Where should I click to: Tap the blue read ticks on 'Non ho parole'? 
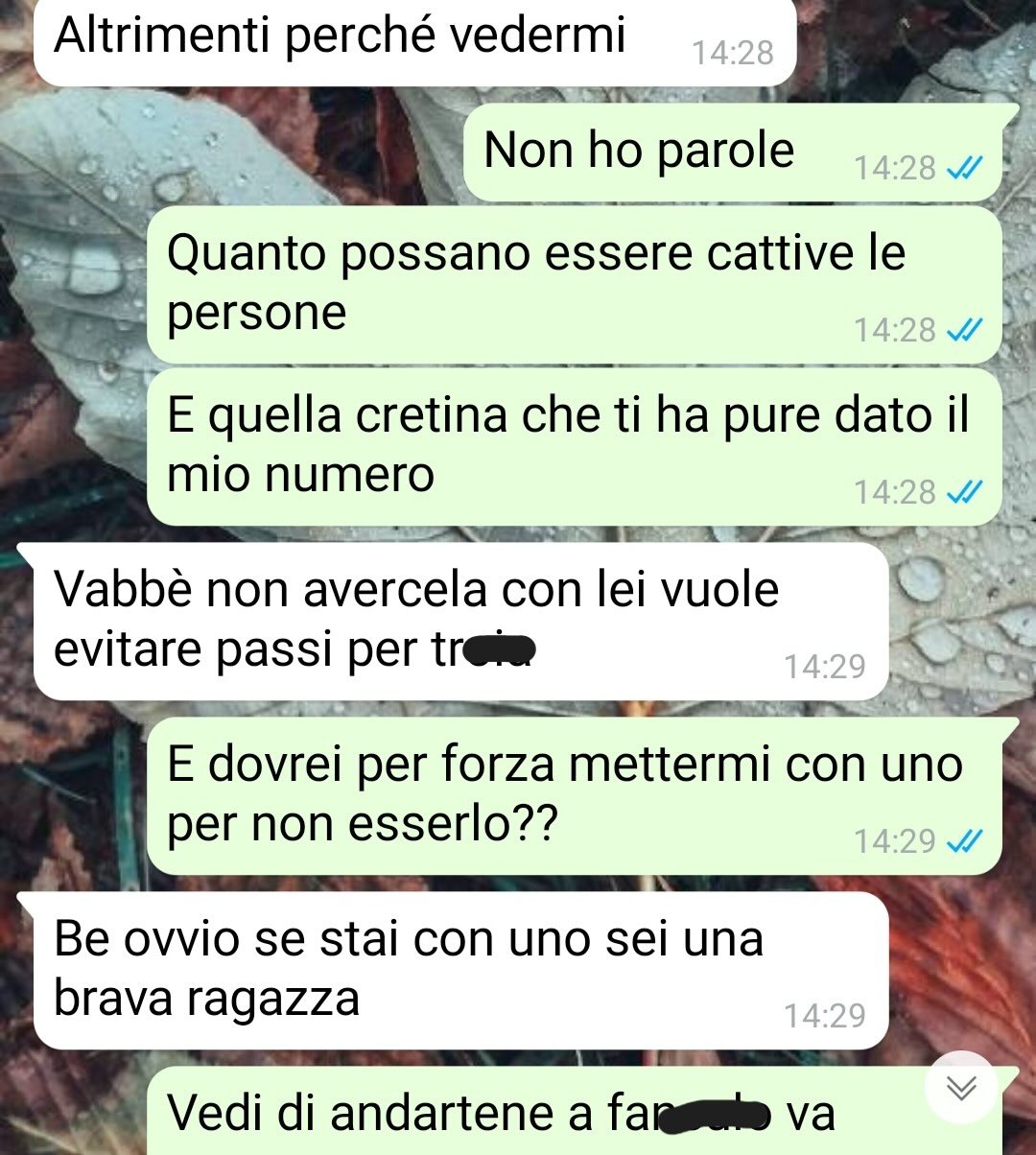tap(963, 169)
